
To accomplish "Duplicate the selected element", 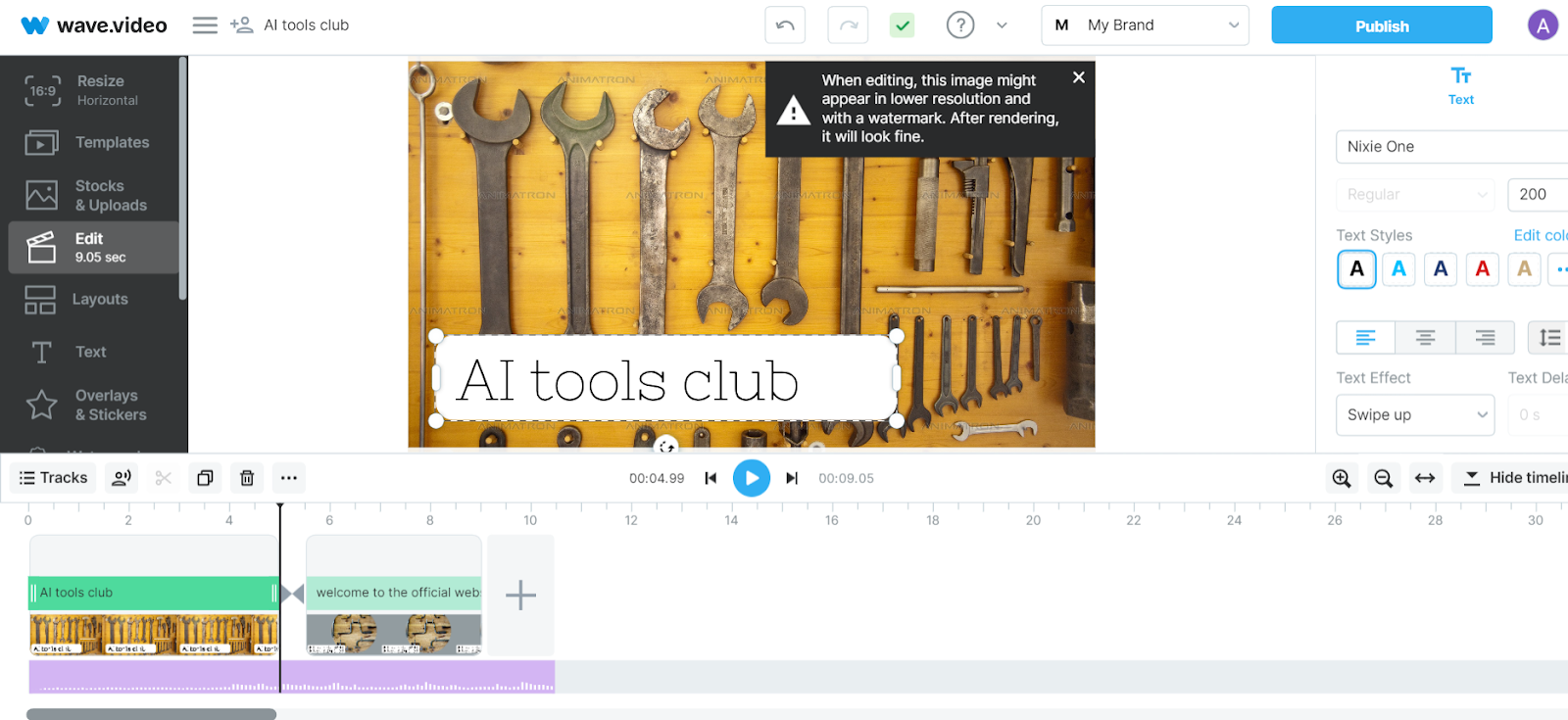I will [x=205, y=478].
